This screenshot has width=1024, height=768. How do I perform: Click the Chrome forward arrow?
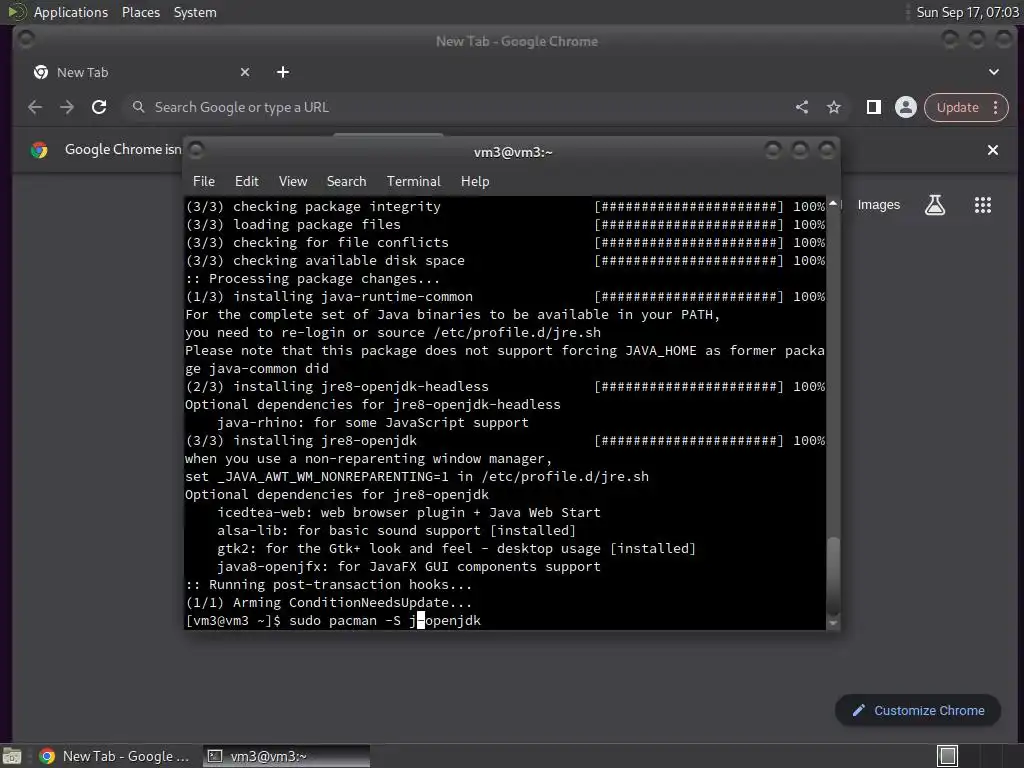(67, 107)
